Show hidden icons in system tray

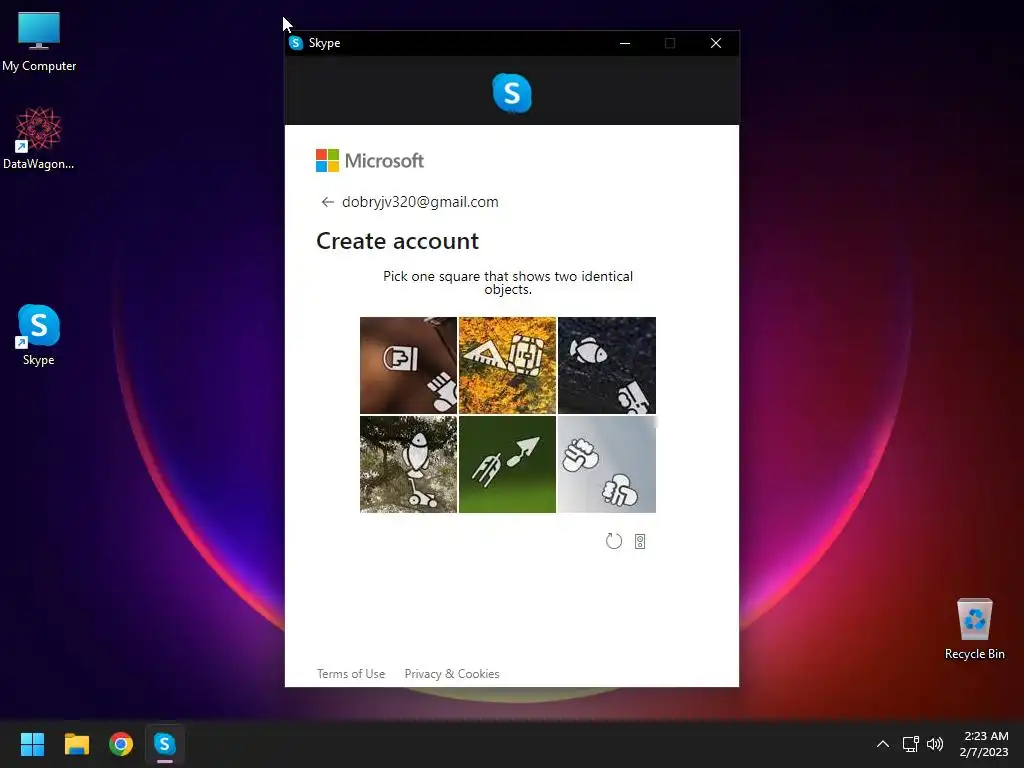pyautogui.click(x=882, y=744)
